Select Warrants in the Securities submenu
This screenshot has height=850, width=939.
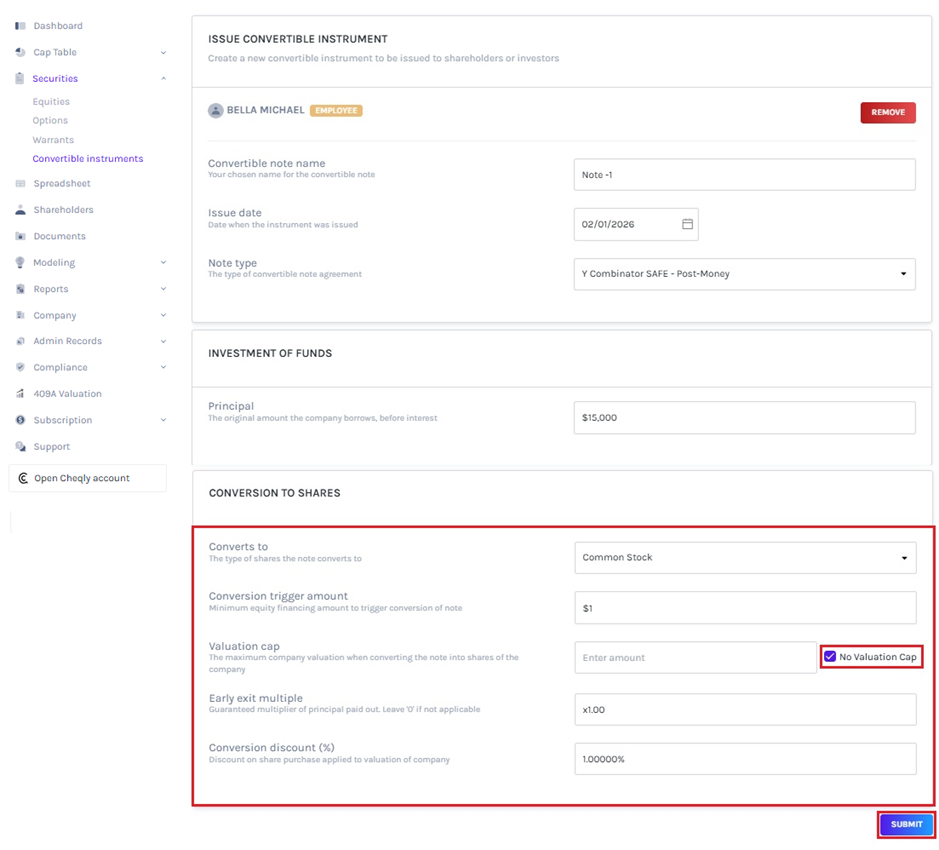tap(53, 140)
